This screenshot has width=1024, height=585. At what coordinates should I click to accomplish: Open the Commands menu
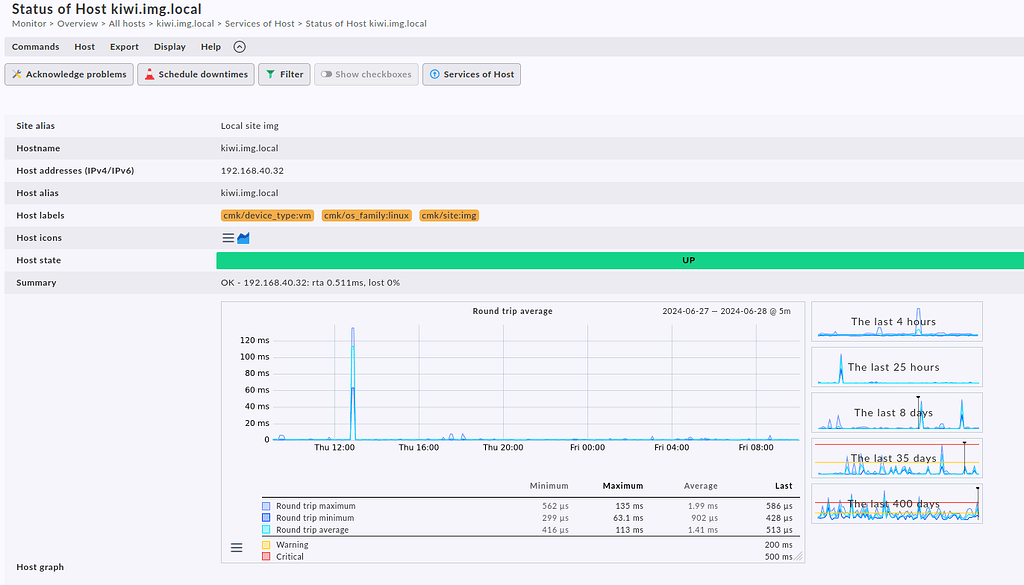[x=35, y=47]
